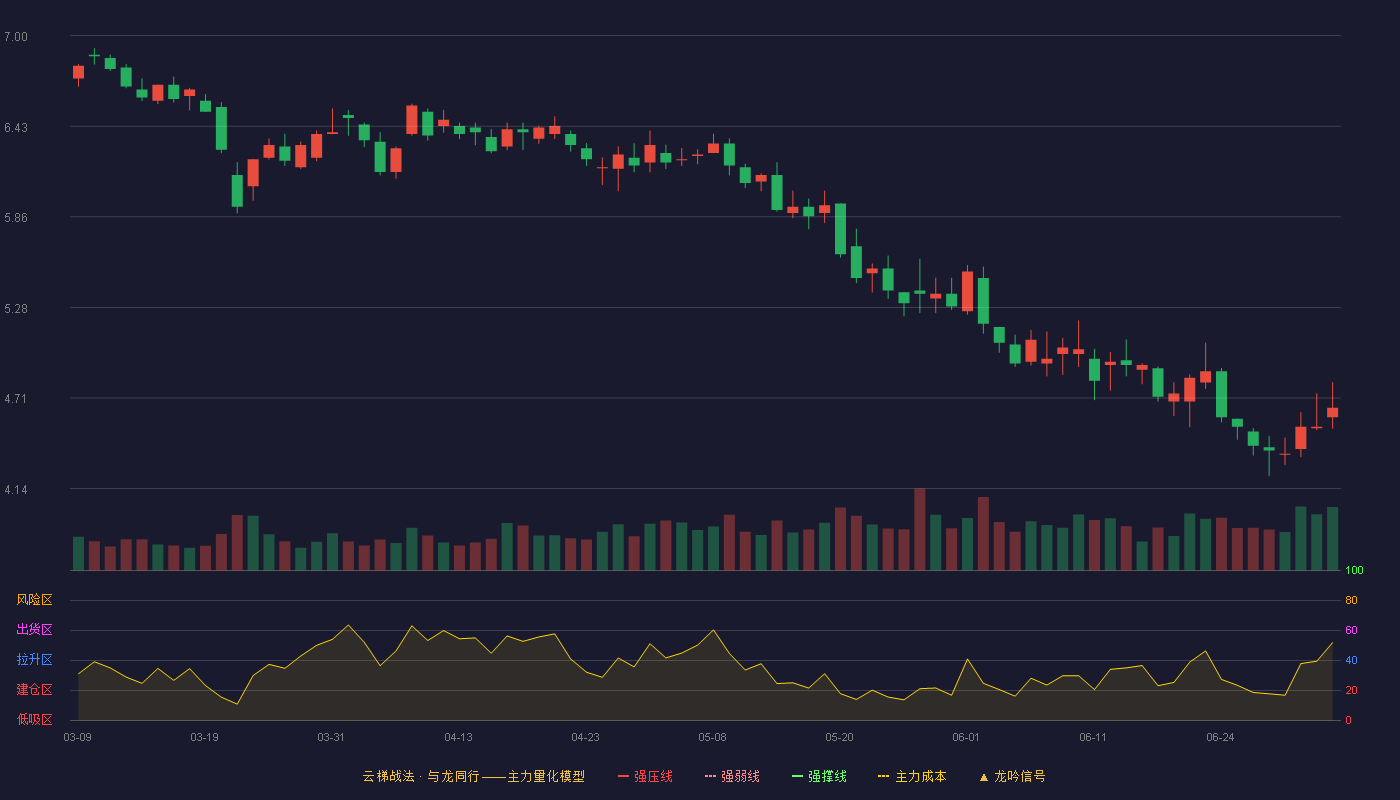Viewport: 1400px width, 800px height.
Task: Click the red 20 indicator scale value
Action: (1351, 691)
